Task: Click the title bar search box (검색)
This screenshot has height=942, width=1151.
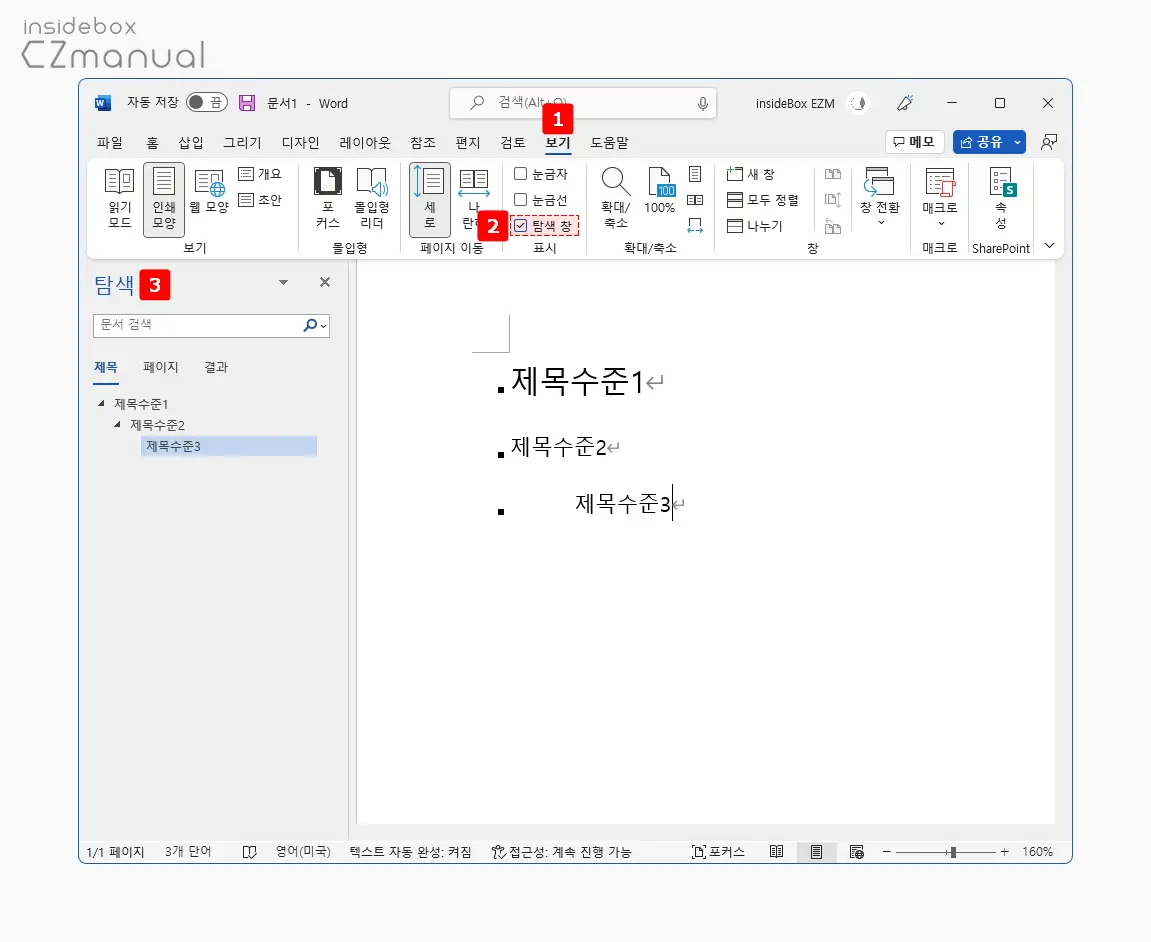Action: 583,104
